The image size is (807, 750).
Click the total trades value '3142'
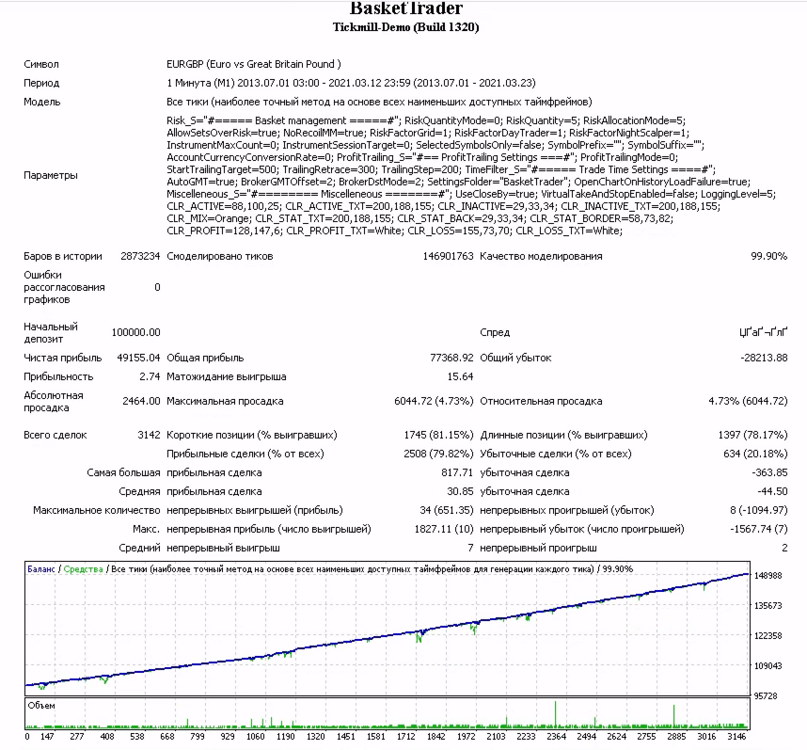coord(149,435)
